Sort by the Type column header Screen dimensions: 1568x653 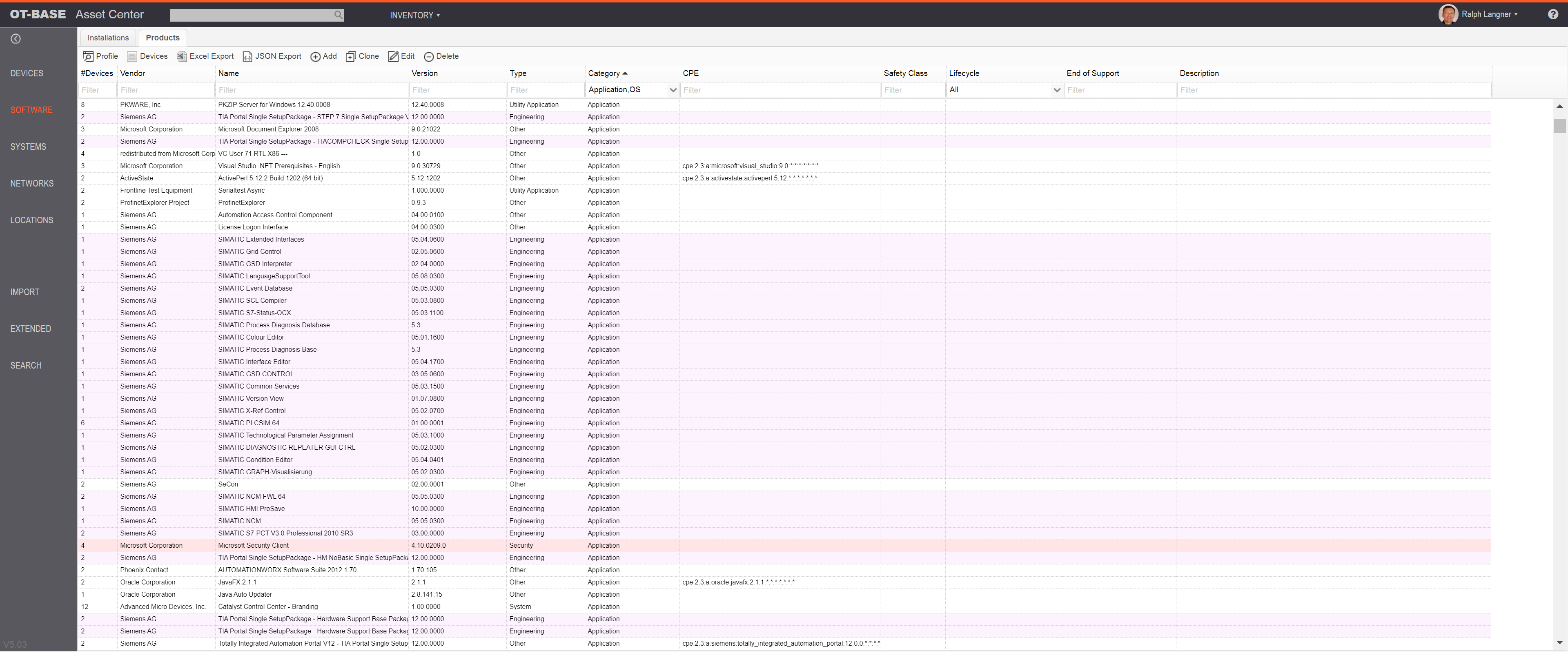coord(518,73)
